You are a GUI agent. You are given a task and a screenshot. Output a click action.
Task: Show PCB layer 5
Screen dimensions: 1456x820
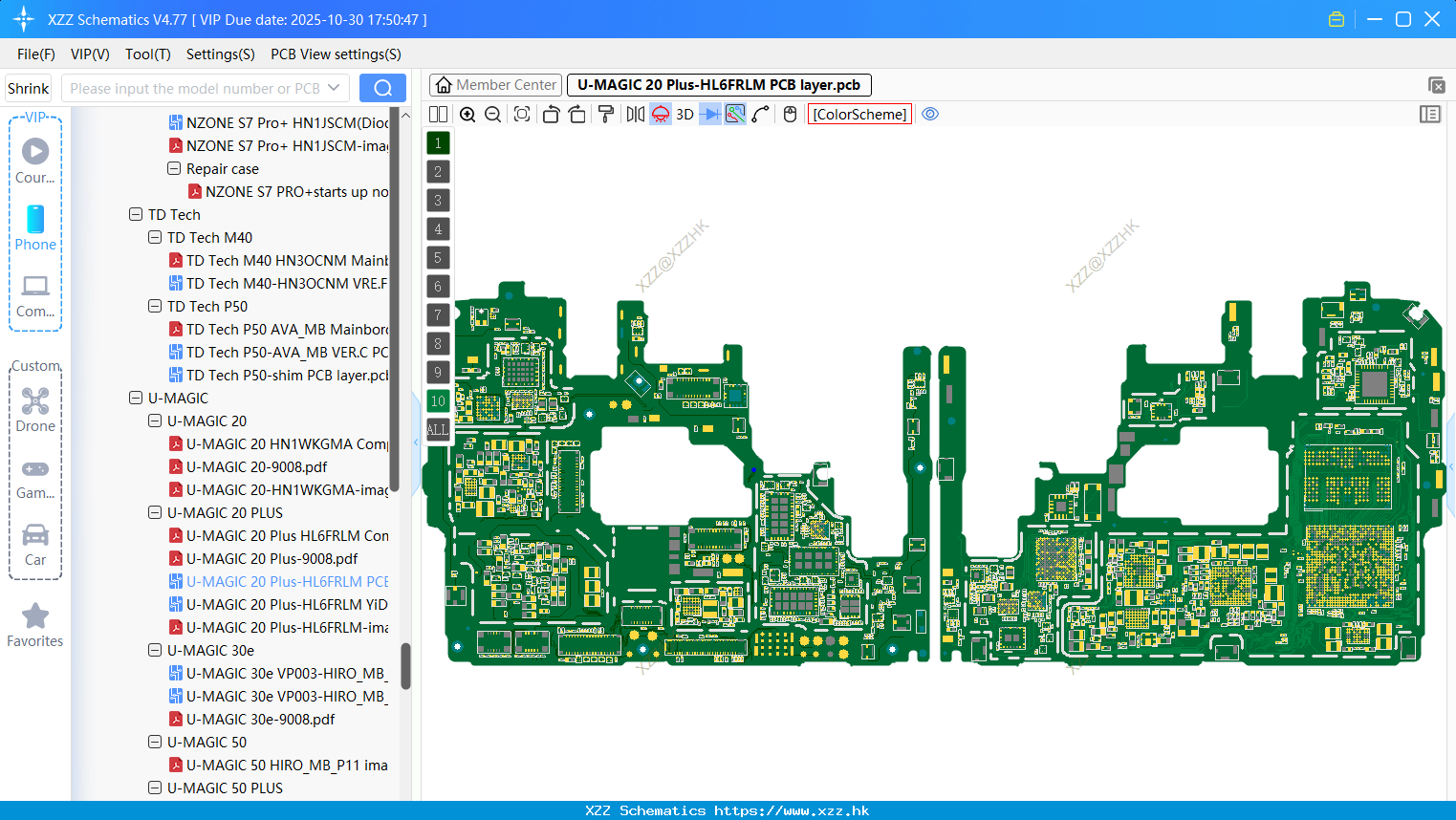[x=438, y=258]
